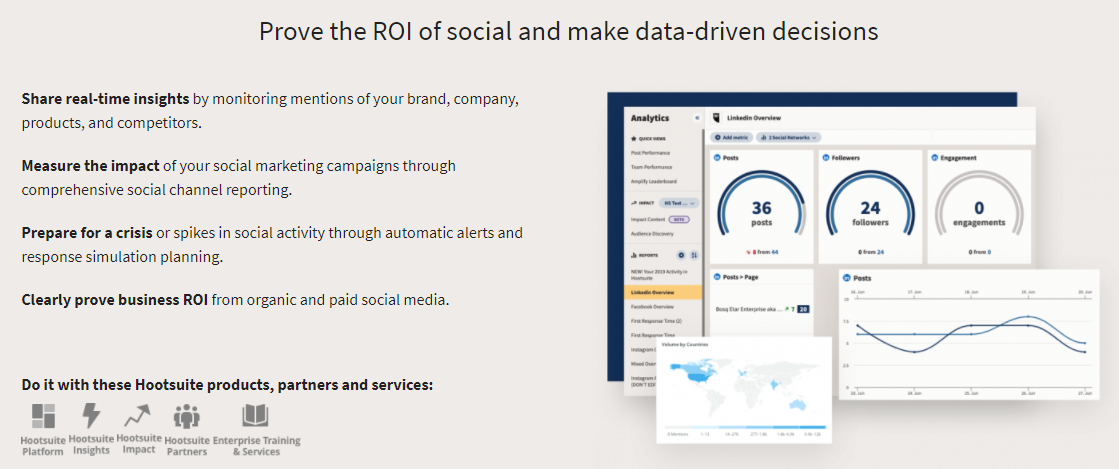Click the 'Measure the impact' bold text

pyautogui.click(x=91, y=166)
